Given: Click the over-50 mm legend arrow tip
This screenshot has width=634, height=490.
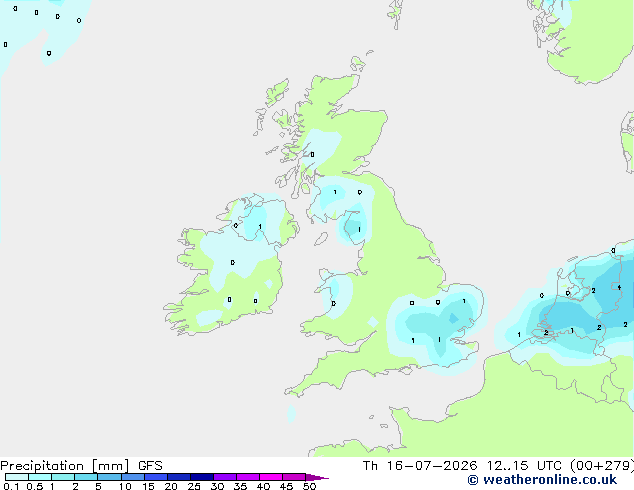Looking at the screenshot, I should pos(317,477).
